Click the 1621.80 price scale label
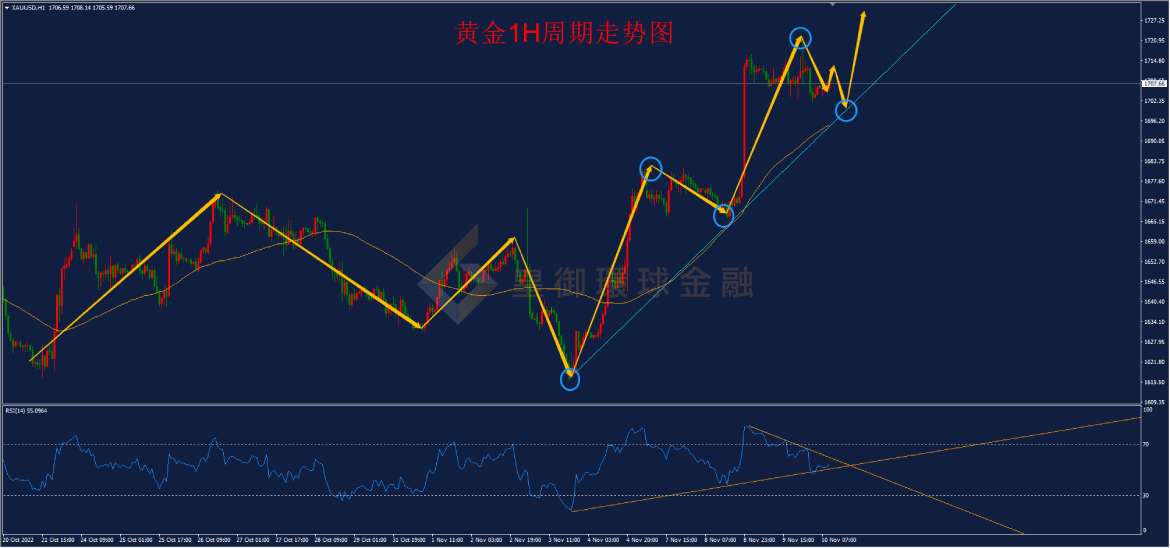Screen dimensions: 1170x548 (1154, 363)
